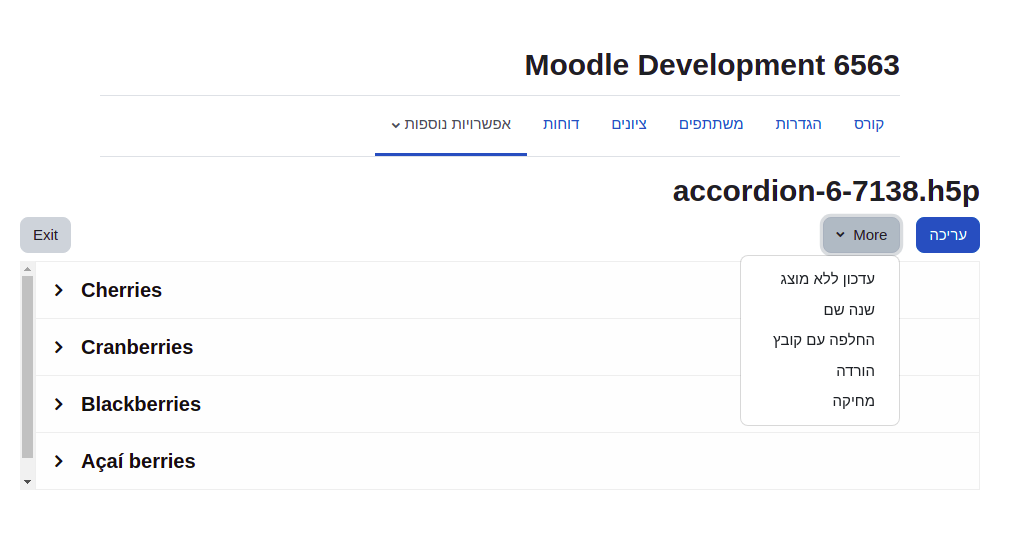This screenshot has height=535, width=1018.
Task: Click the Moodle Development 6563 heading
Action: coord(712,66)
